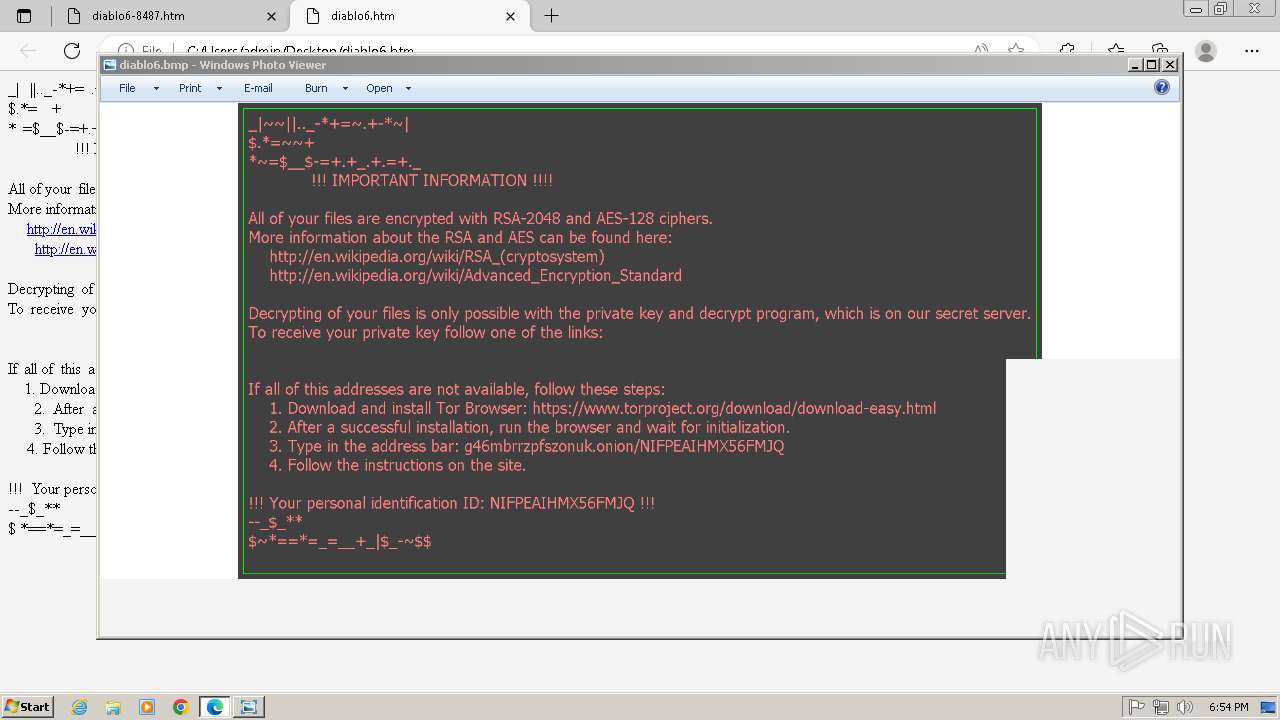Launch Google Chrome from taskbar
1280x720 pixels.
click(x=181, y=707)
